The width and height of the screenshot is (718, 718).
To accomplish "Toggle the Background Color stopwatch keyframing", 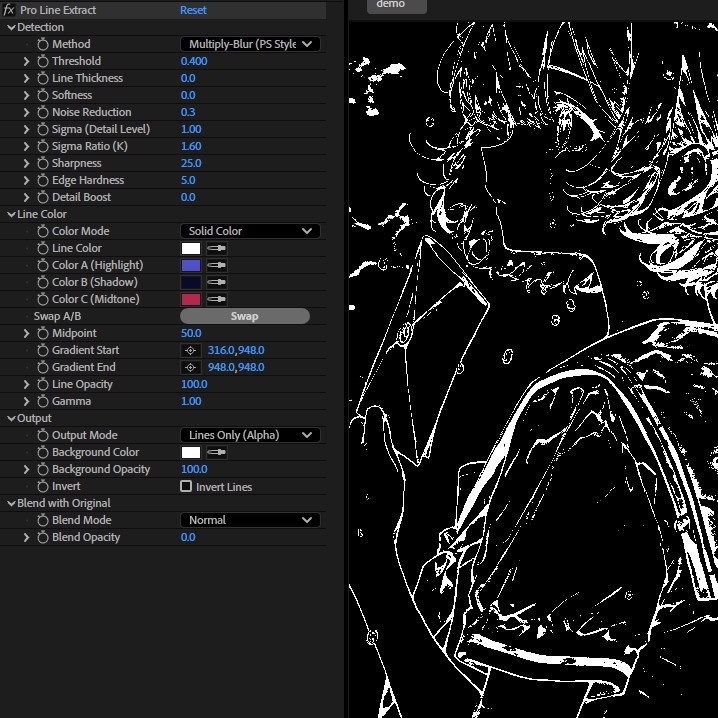I will pyautogui.click(x=43, y=452).
